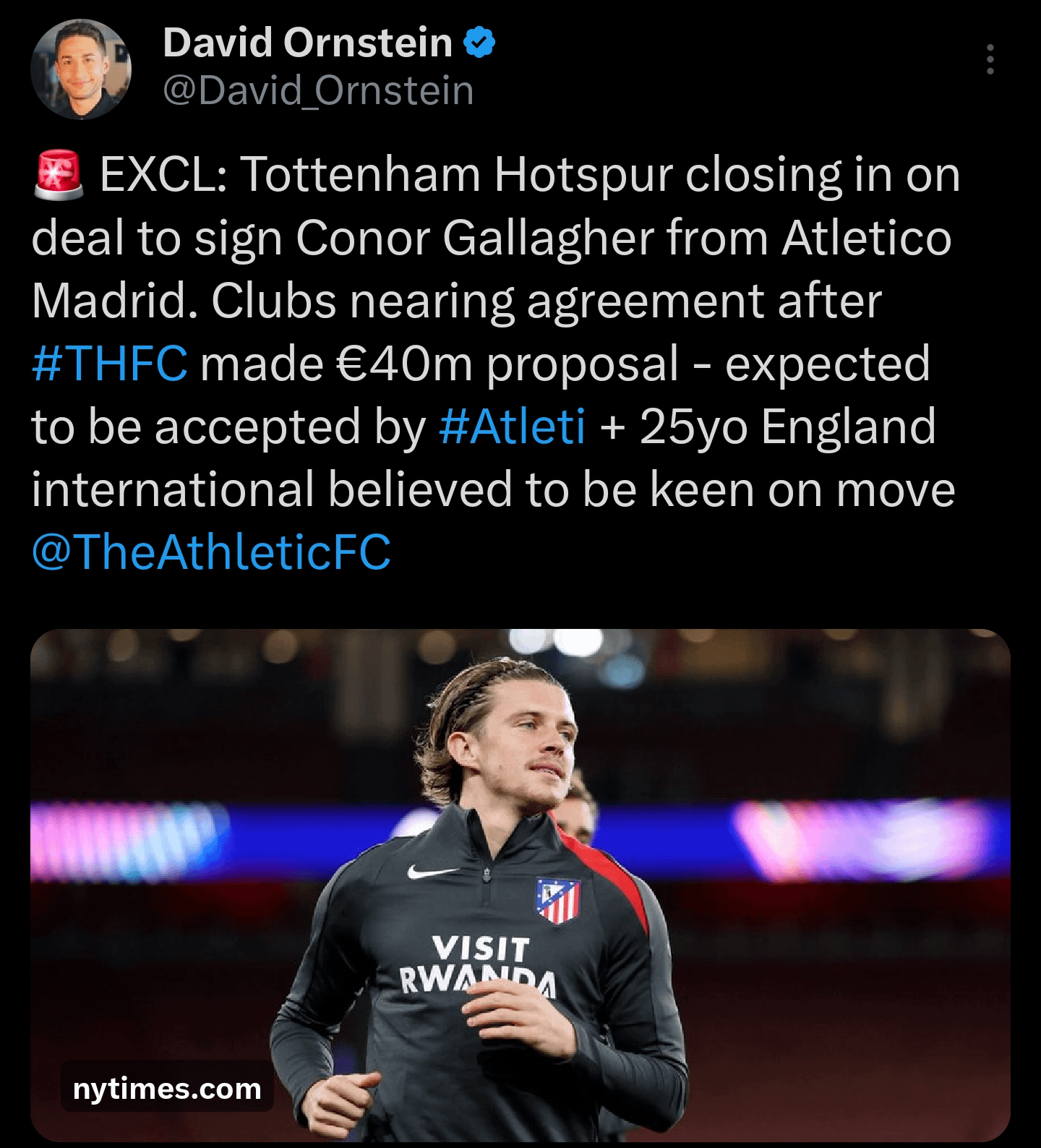Click the blue verified badge
This screenshot has width=1041, height=1148.
click(479, 43)
